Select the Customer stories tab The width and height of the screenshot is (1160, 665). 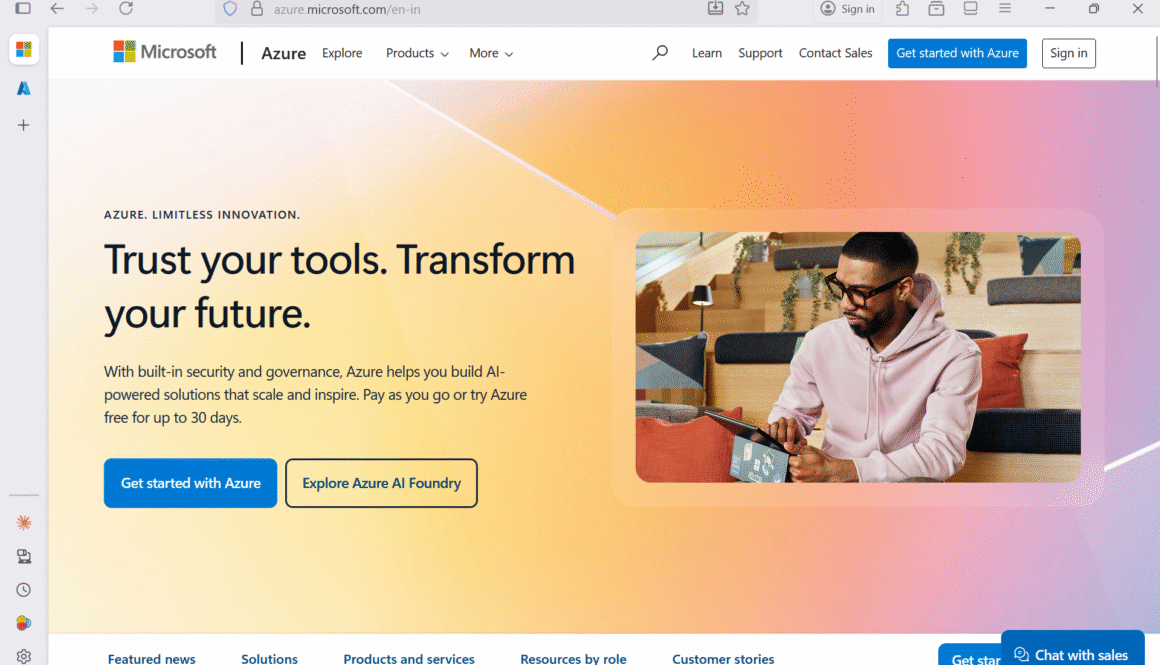click(x=723, y=658)
